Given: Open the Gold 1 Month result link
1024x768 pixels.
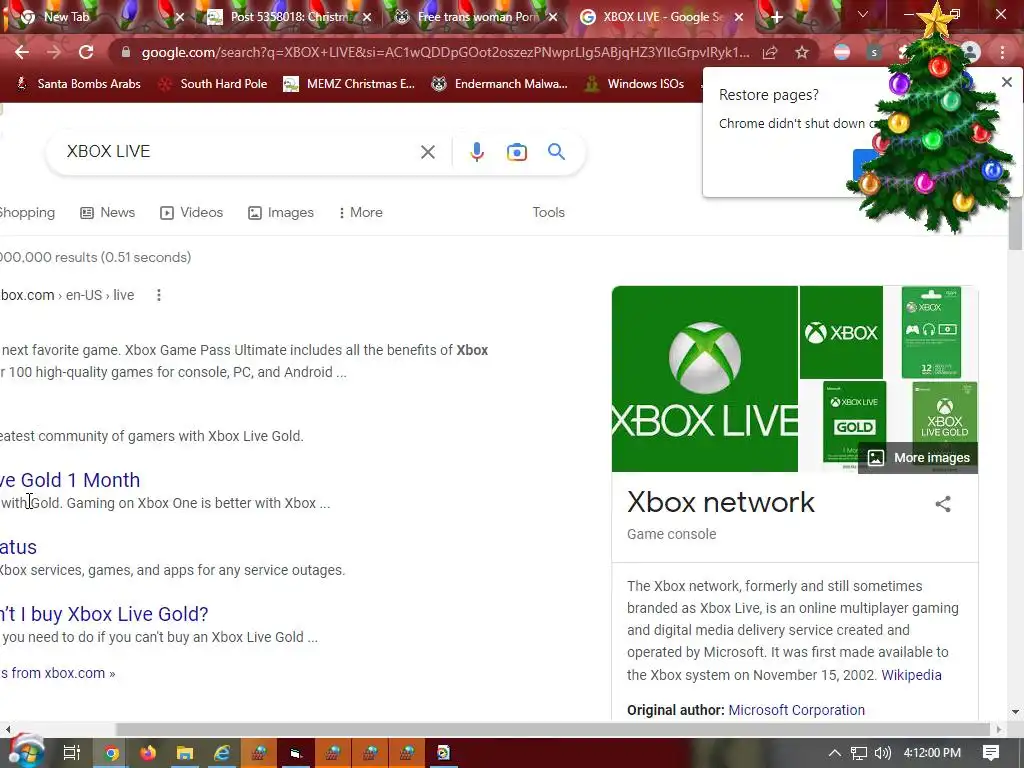Looking at the screenshot, I should (x=70, y=480).
